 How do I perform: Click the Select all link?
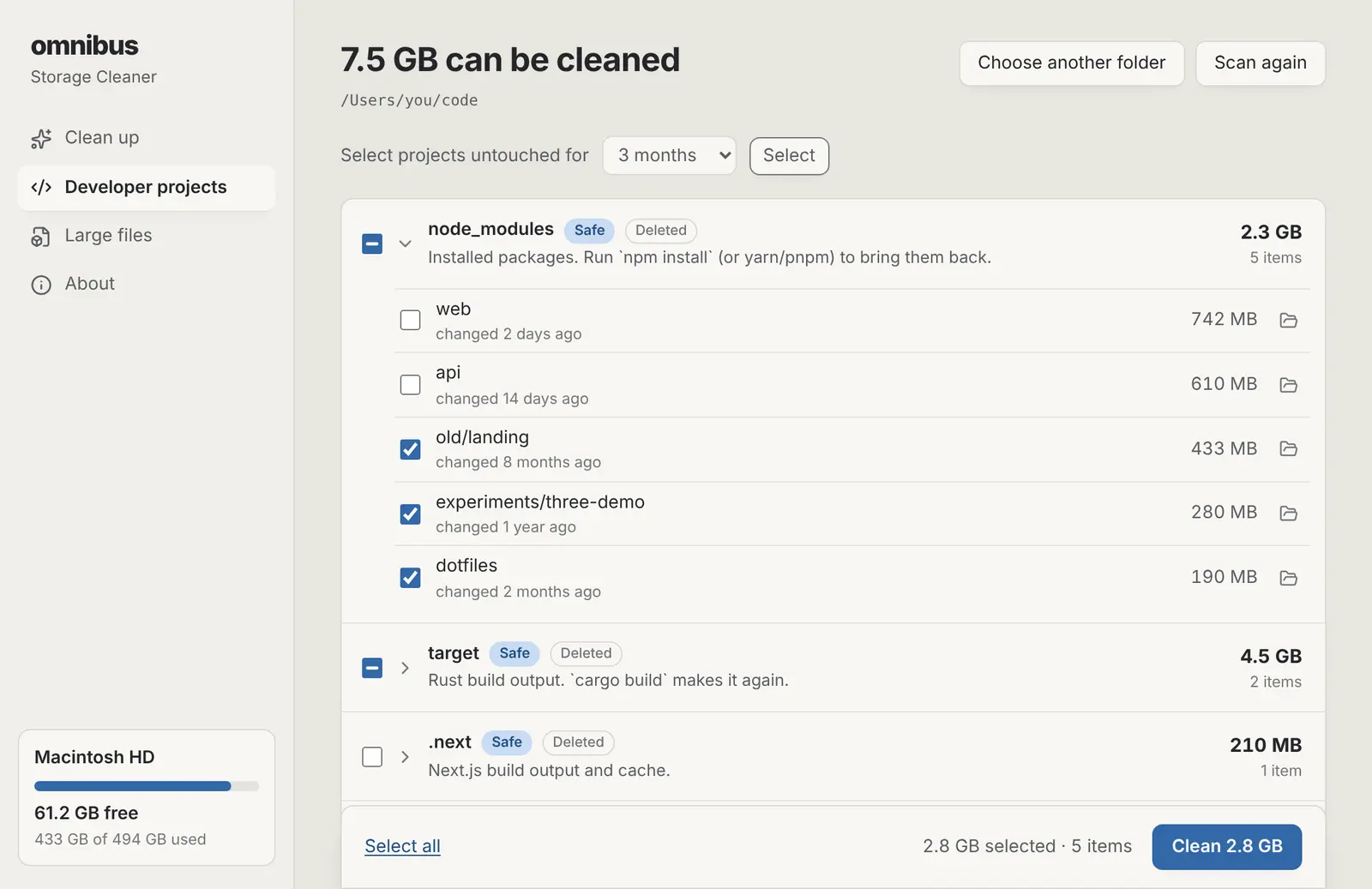(x=402, y=847)
